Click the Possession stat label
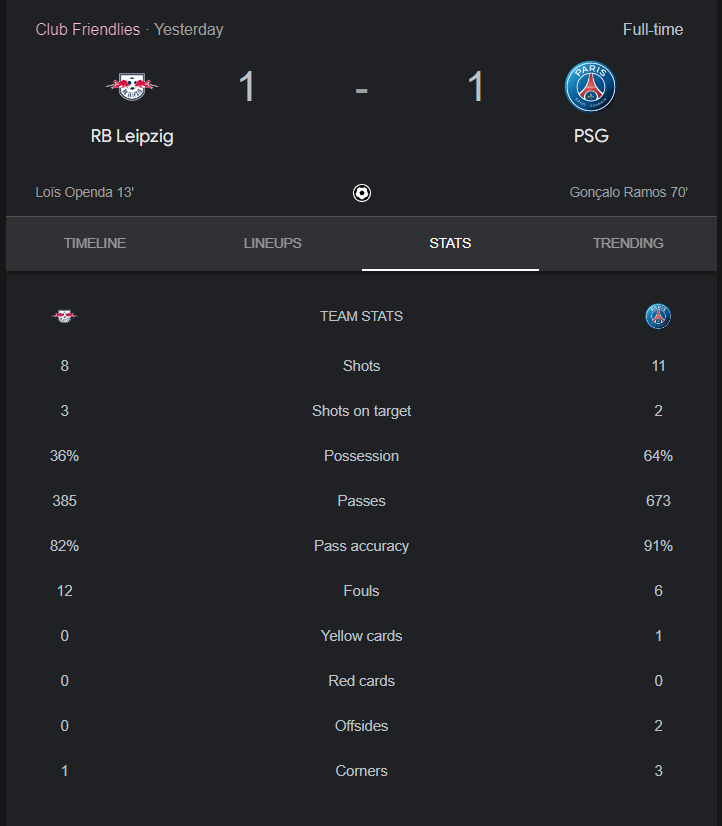The width and height of the screenshot is (722, 826). click(x=361, y=456)
